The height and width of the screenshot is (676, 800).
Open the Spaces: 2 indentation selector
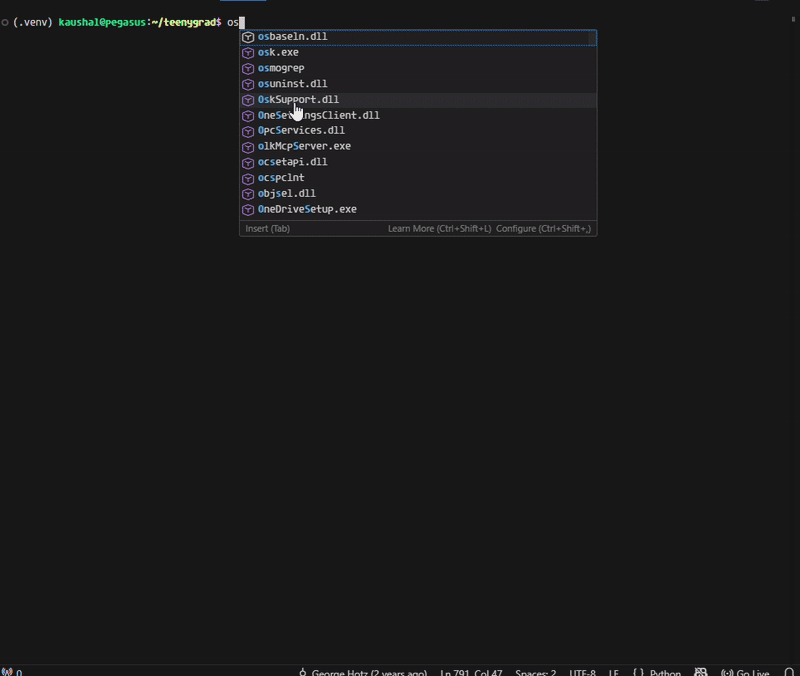point(535,672)
